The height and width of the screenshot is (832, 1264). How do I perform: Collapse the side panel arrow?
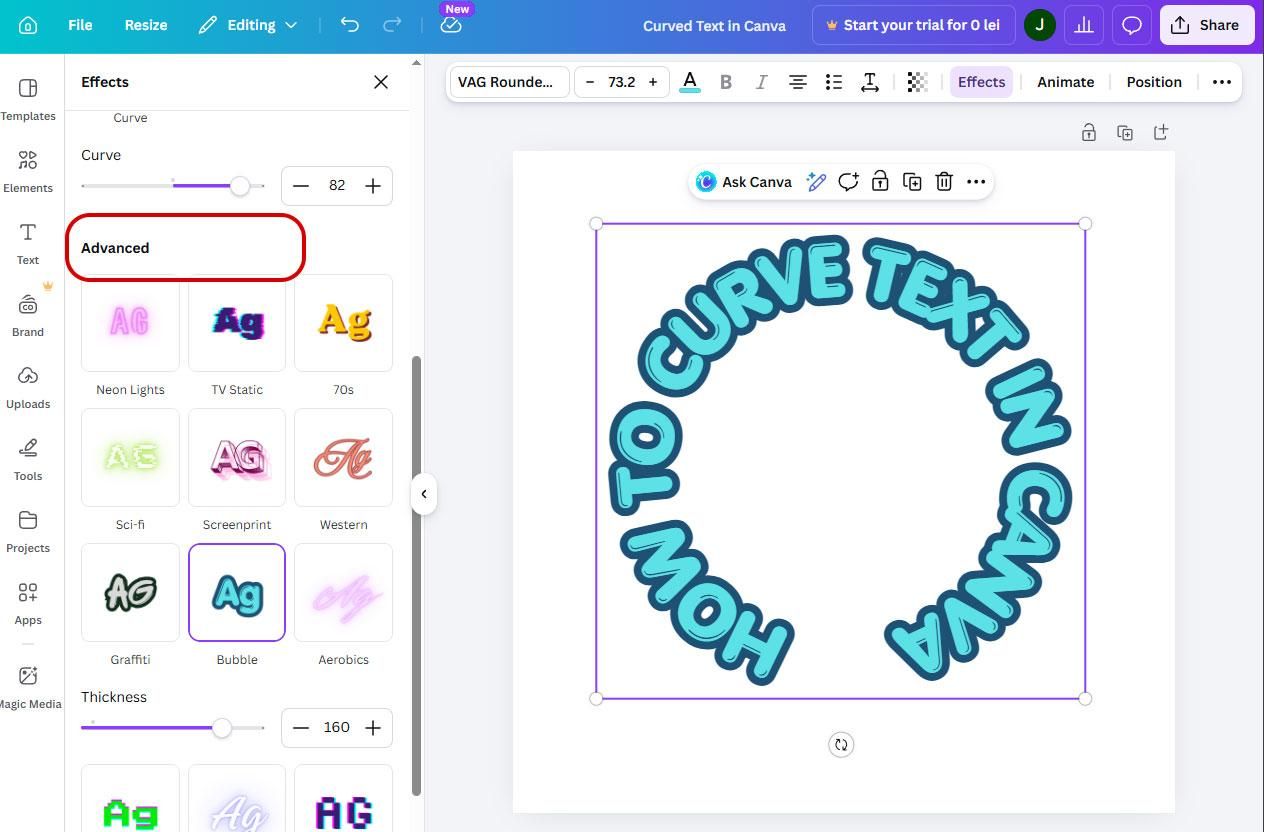pyautogui.click(x=424, y=494)
